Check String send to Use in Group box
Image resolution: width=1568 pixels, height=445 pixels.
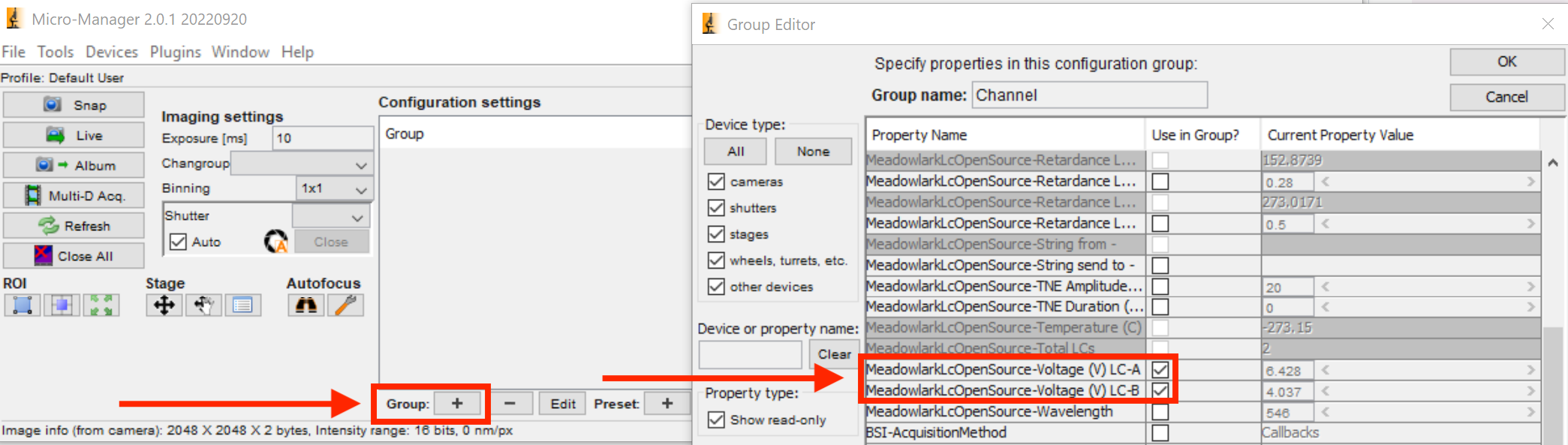1160,265
